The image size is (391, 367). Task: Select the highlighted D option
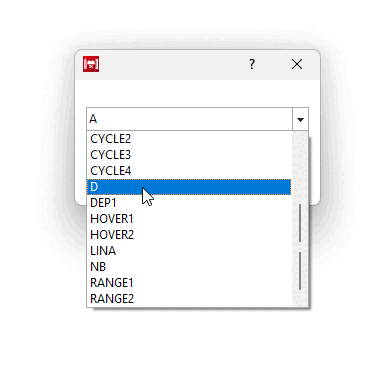click(189, 187)
